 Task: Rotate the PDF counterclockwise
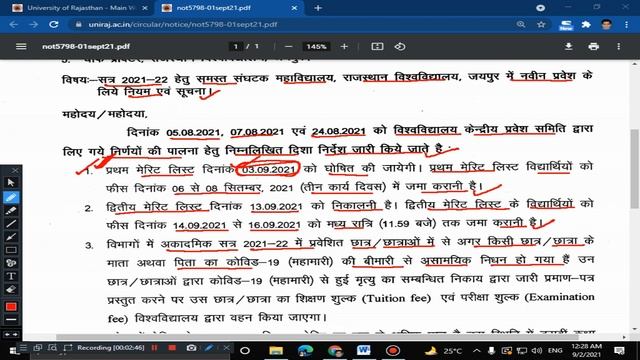pyautogui.click(x=400, y=47)
